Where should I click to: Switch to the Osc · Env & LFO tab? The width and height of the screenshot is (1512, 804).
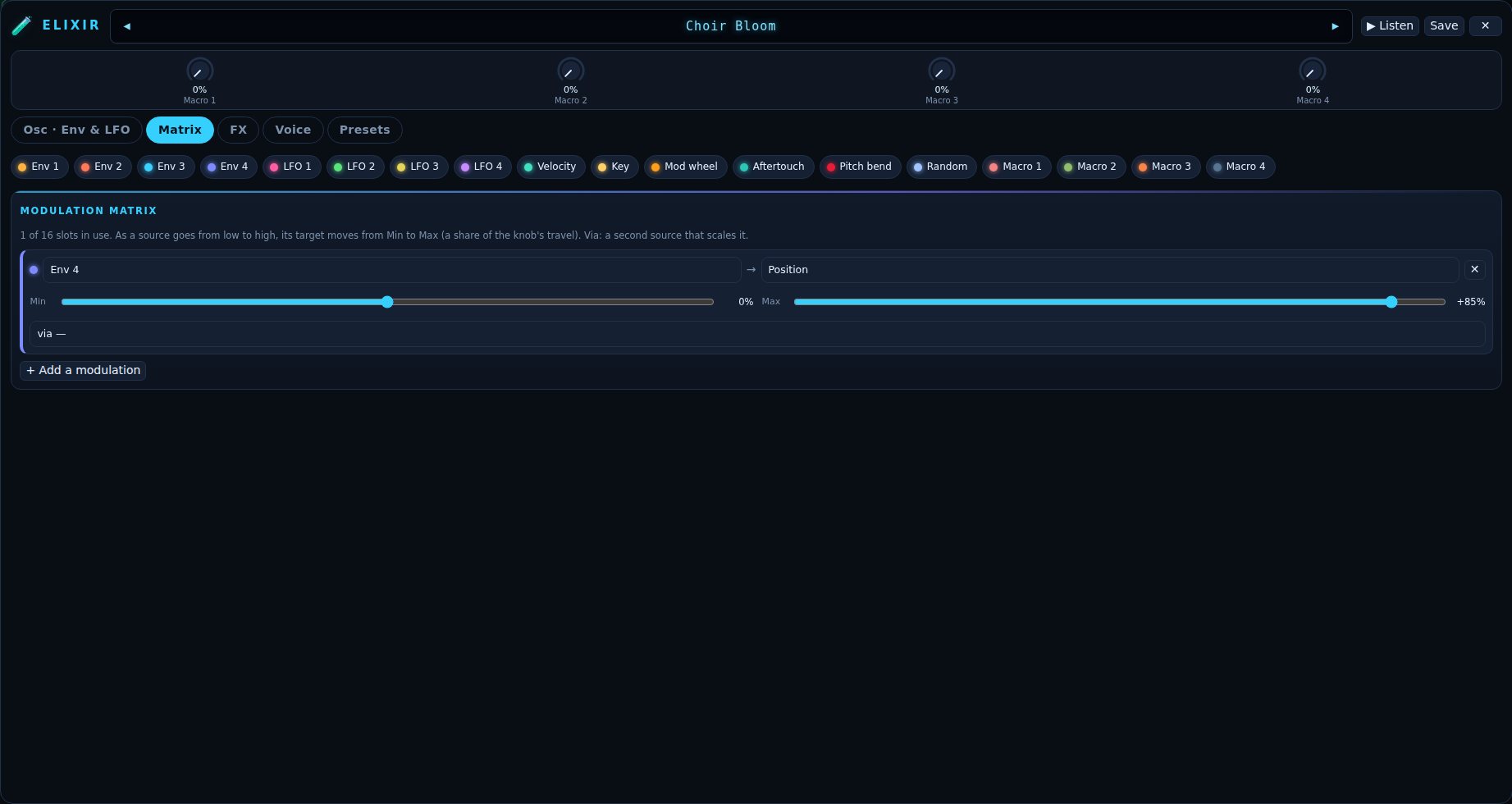tap(76, 130)
